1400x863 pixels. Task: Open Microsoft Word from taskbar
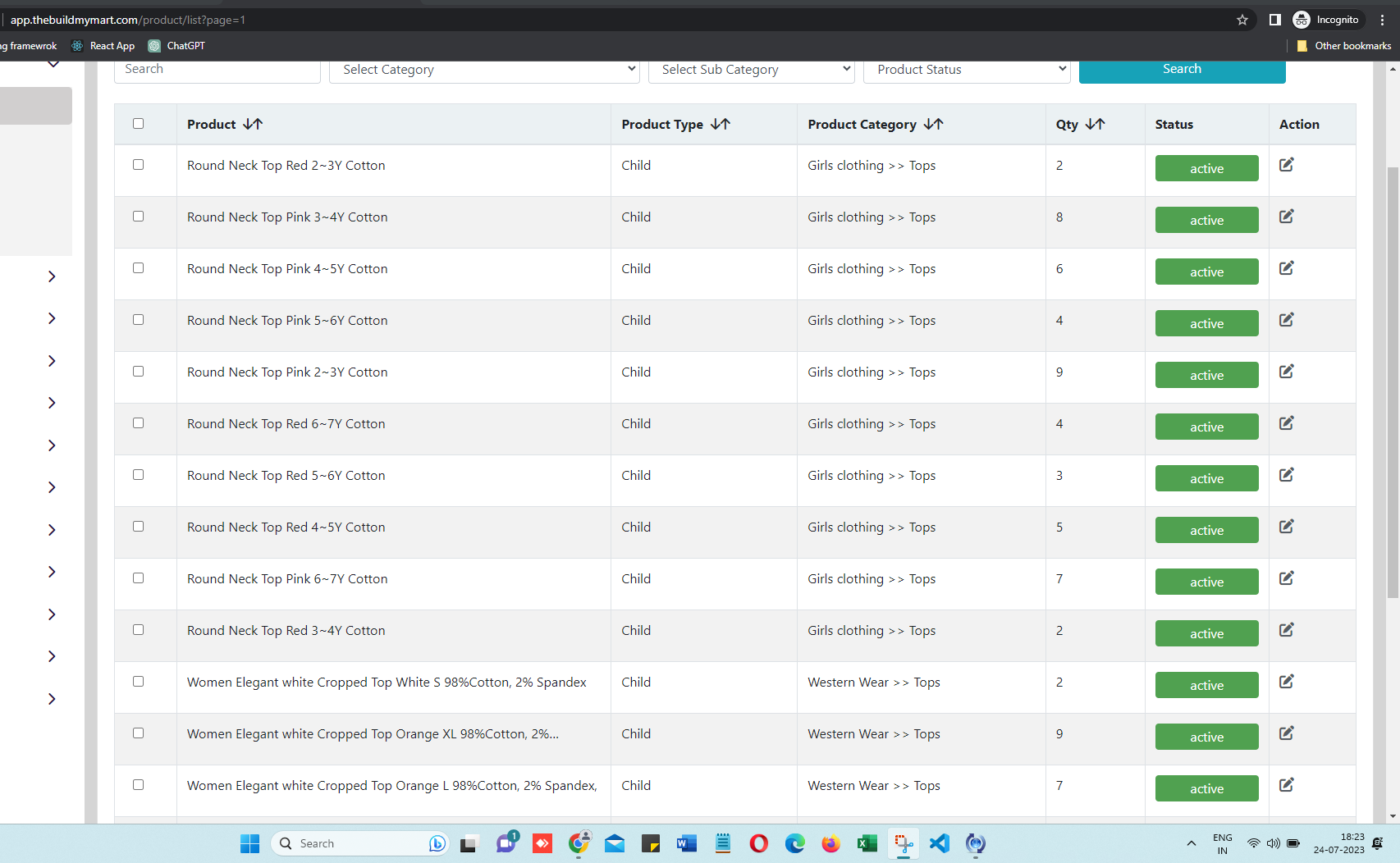point(687,843)
